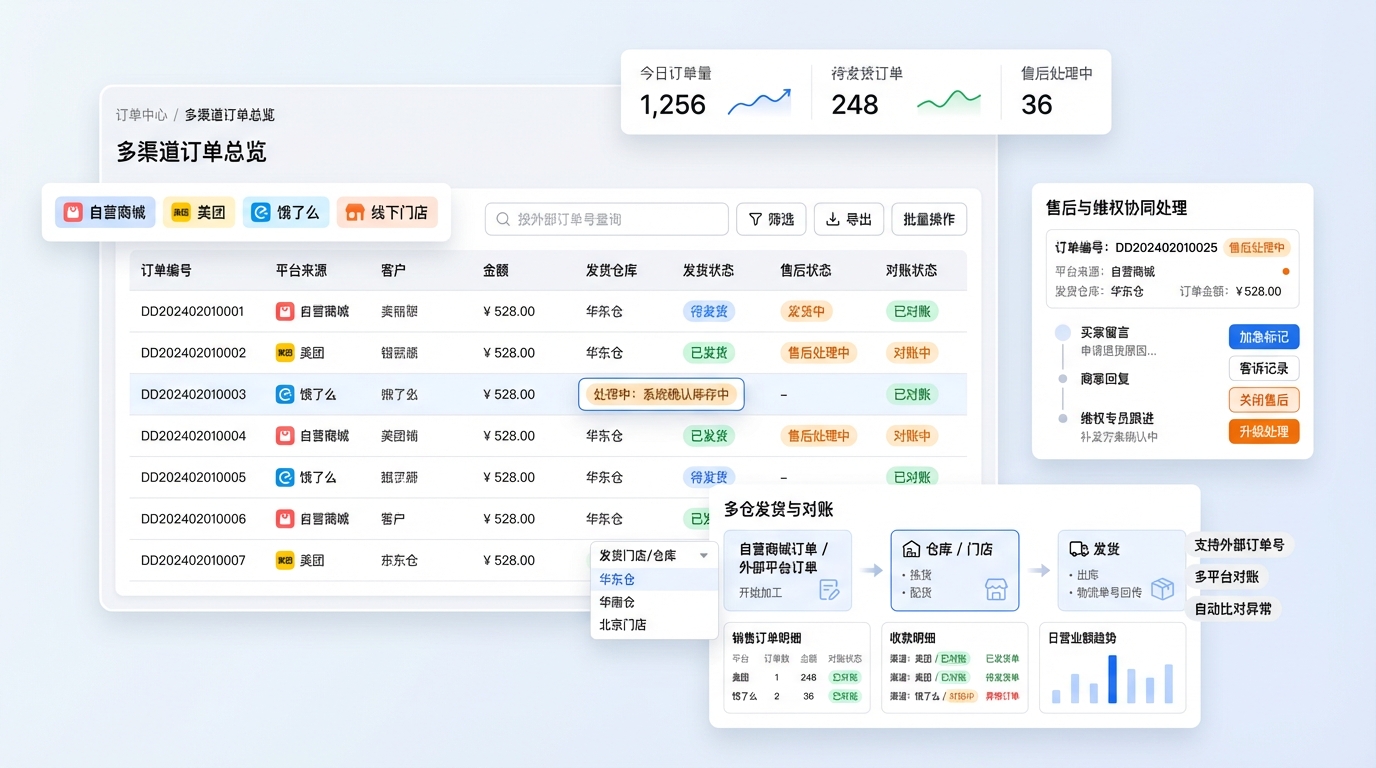The image size is (1376, 768).
Task: Click the tallest bar in 日营业额趋势 chart
Action: 1112,680
